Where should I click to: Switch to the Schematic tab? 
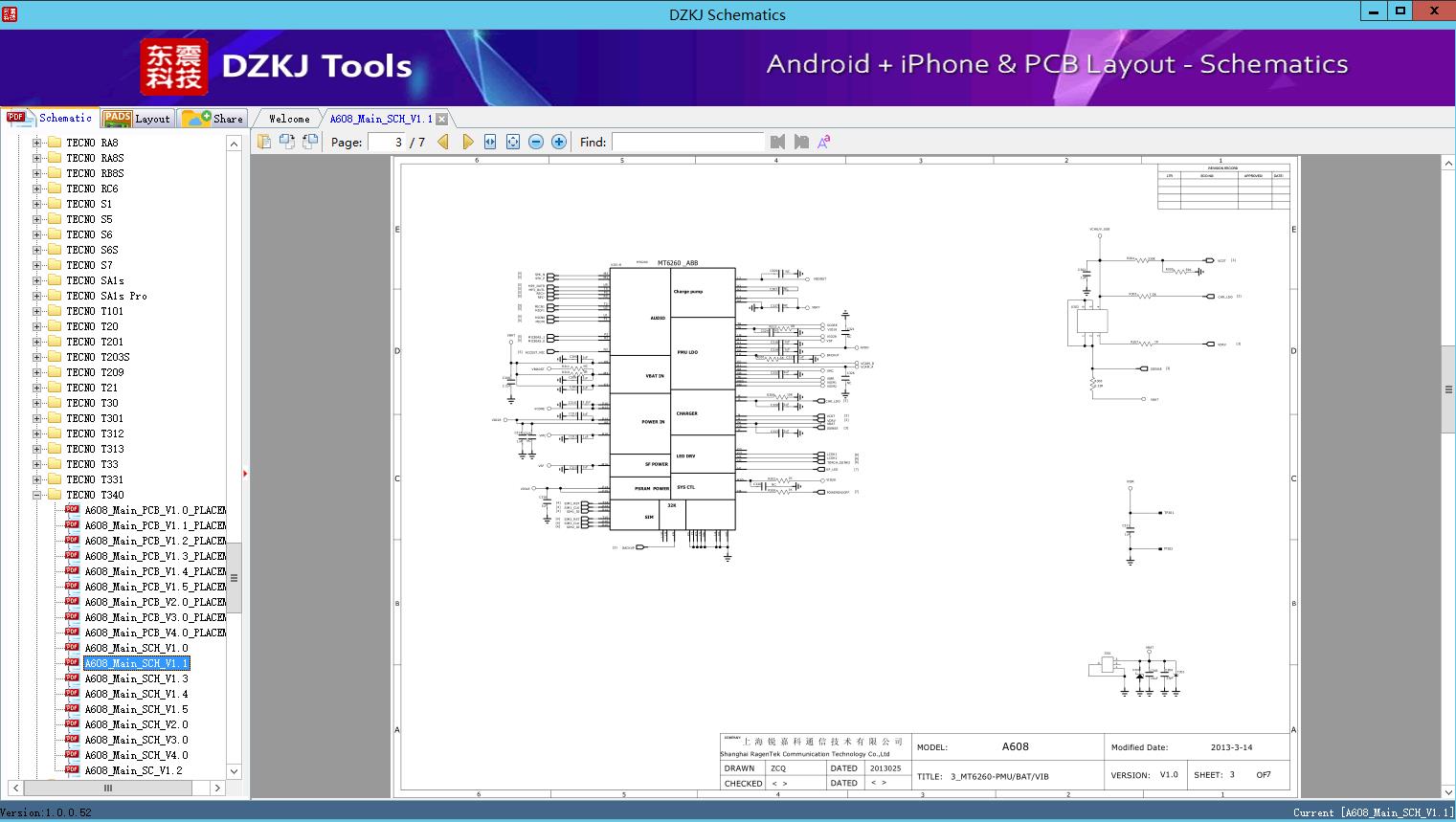pyautogui.click(x=50, y=118)
